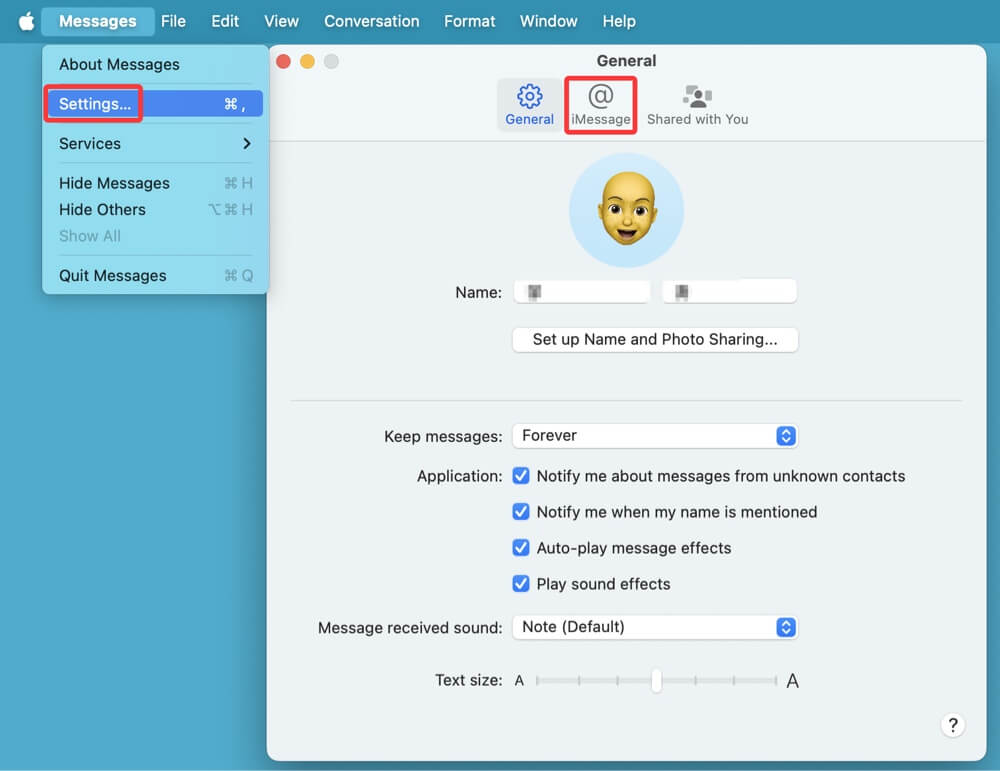
Task: Open the Conversation menu
Action: point(371,20)
